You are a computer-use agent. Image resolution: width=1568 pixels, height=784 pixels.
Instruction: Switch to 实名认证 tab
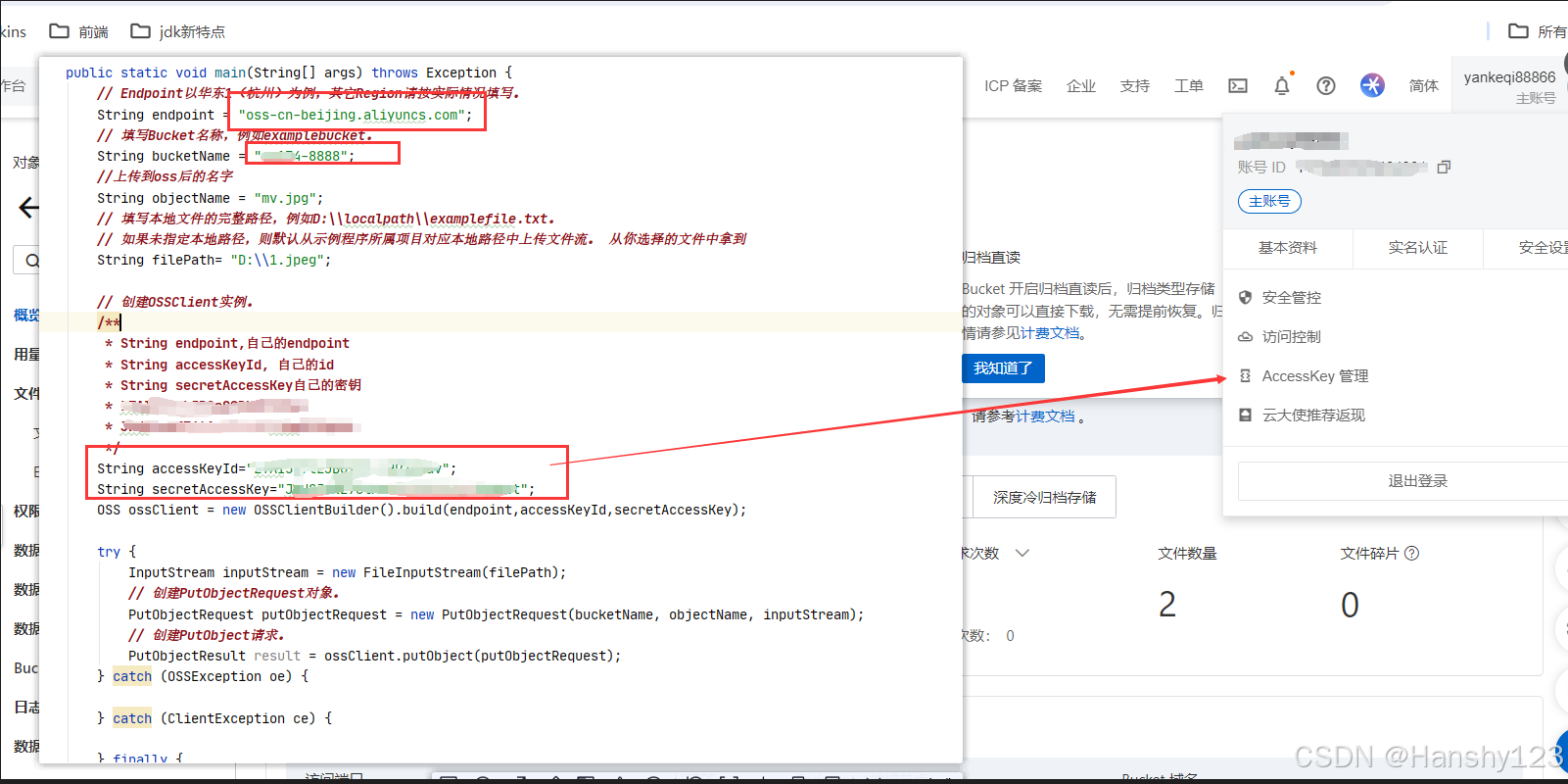click(1418, 248)
